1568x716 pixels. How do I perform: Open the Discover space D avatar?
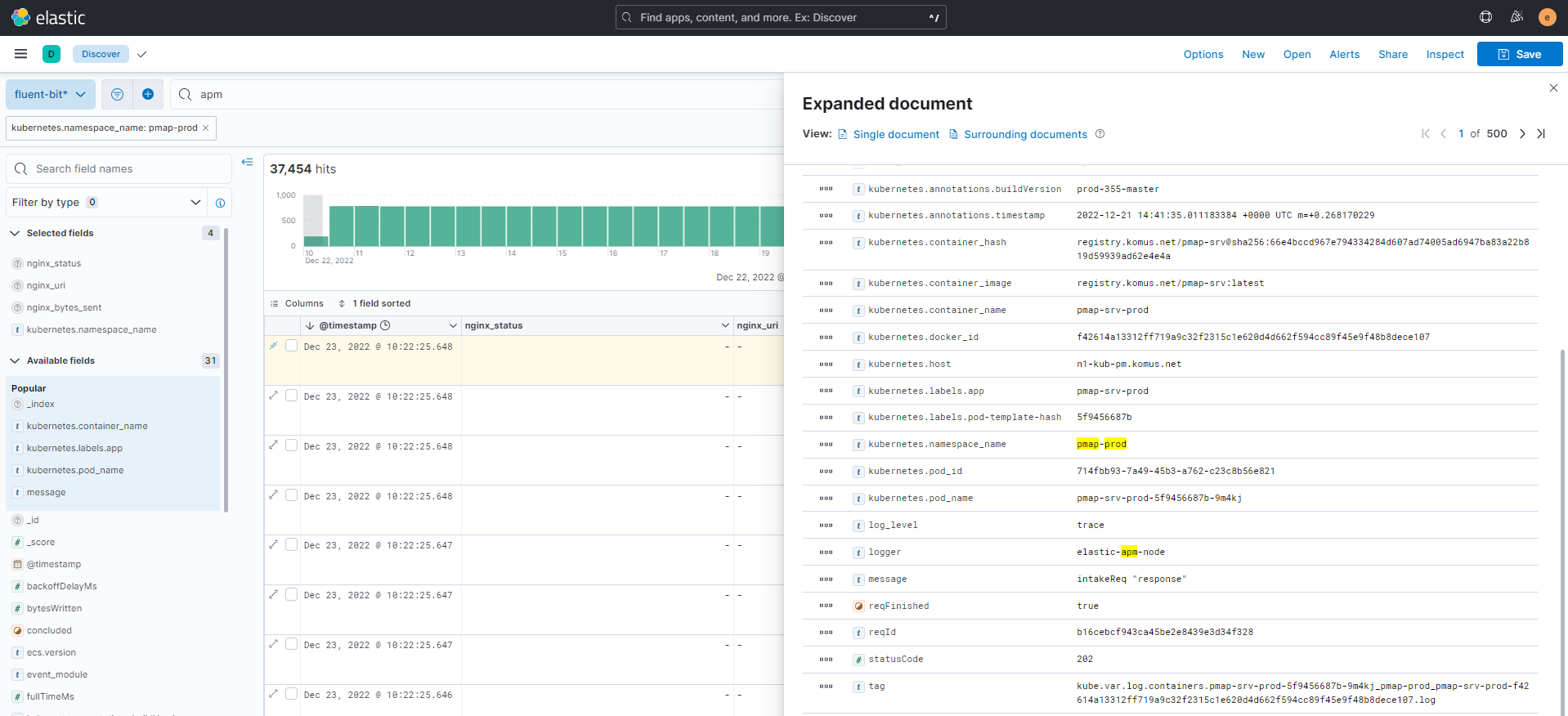point(51,54)
